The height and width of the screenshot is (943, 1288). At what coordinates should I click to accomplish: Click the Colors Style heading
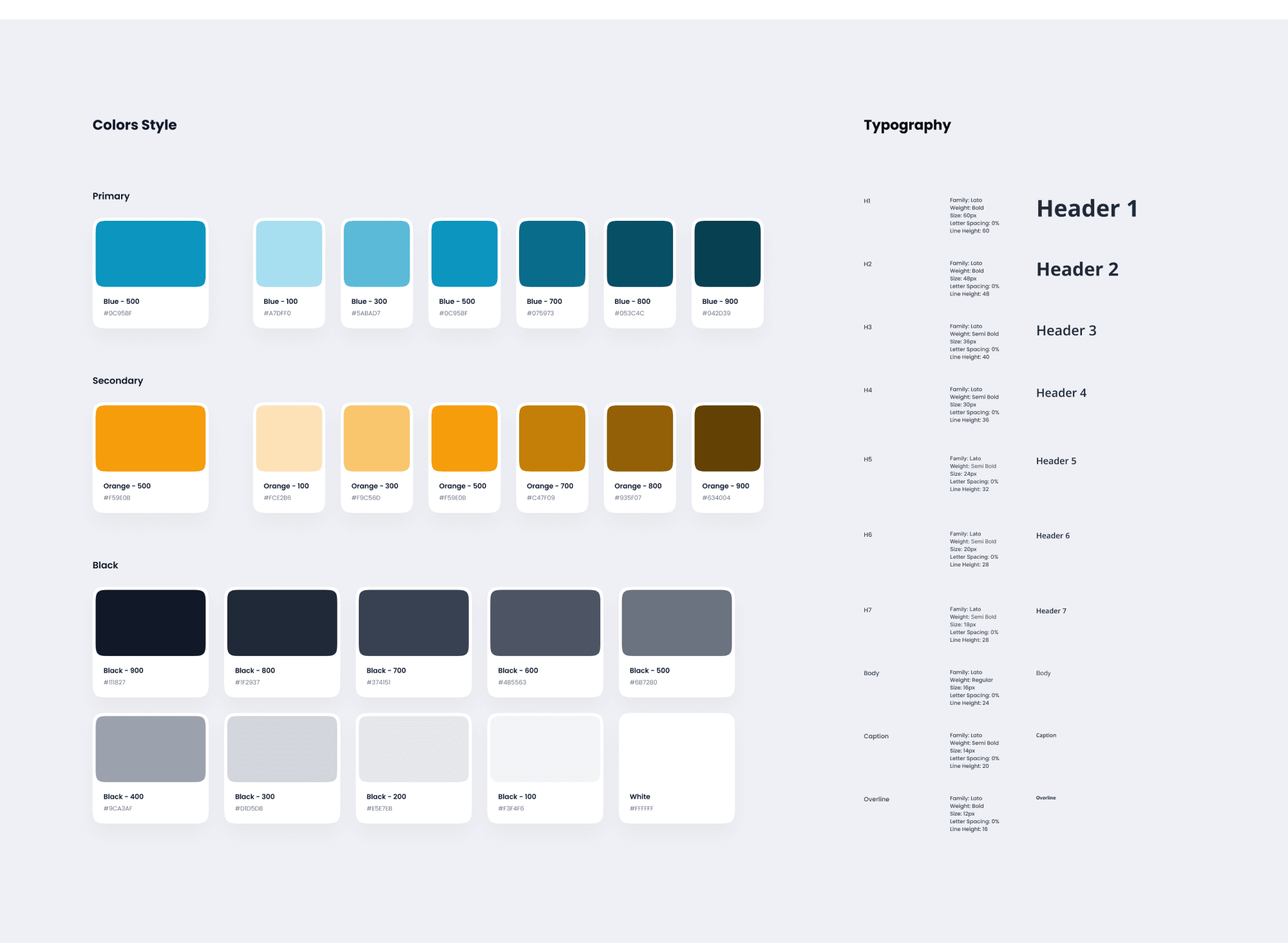[x=135, y=125]
